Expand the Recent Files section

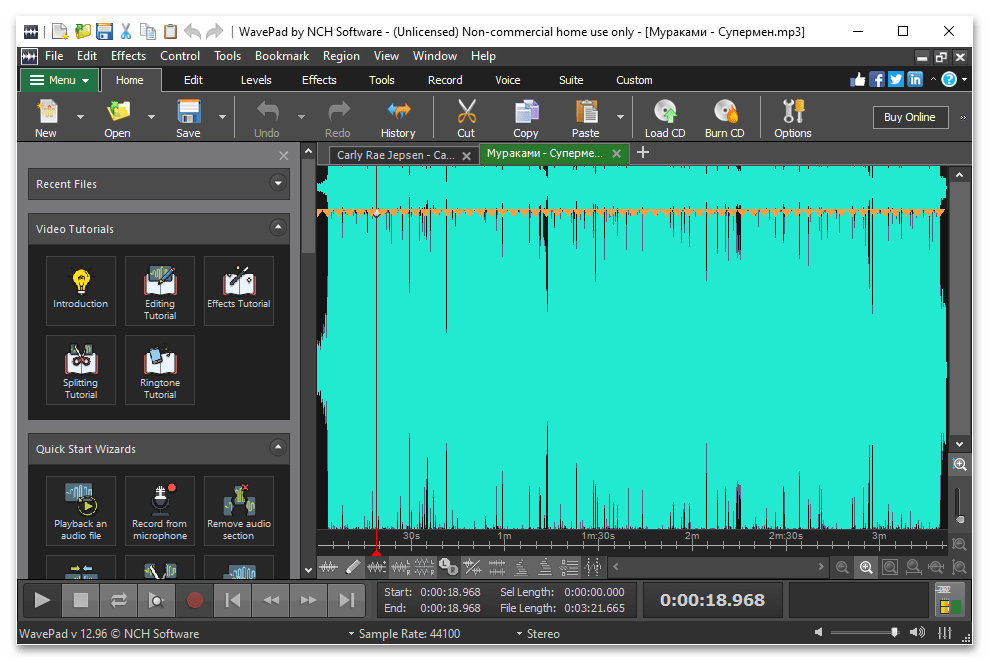pos(277,183)
